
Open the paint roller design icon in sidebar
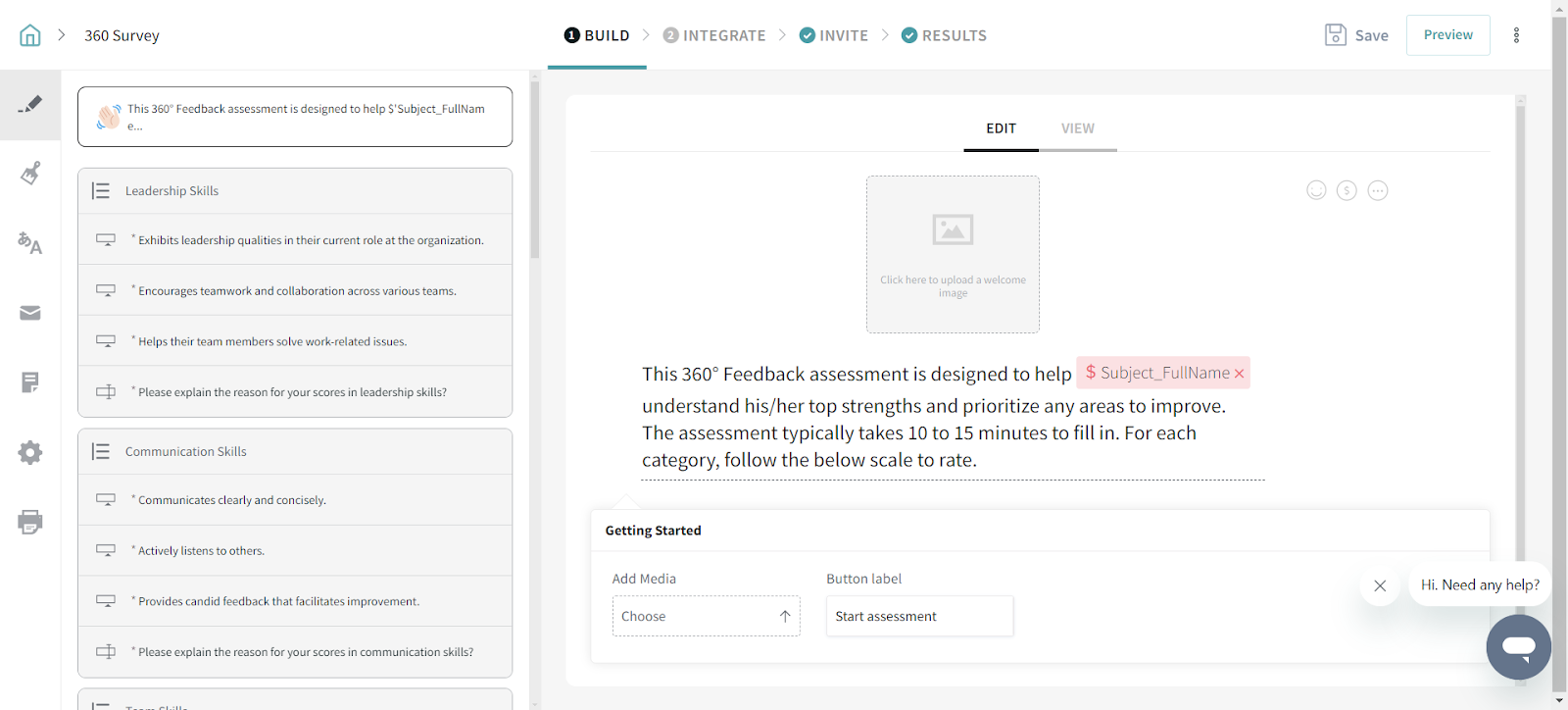tap(30, 174)
